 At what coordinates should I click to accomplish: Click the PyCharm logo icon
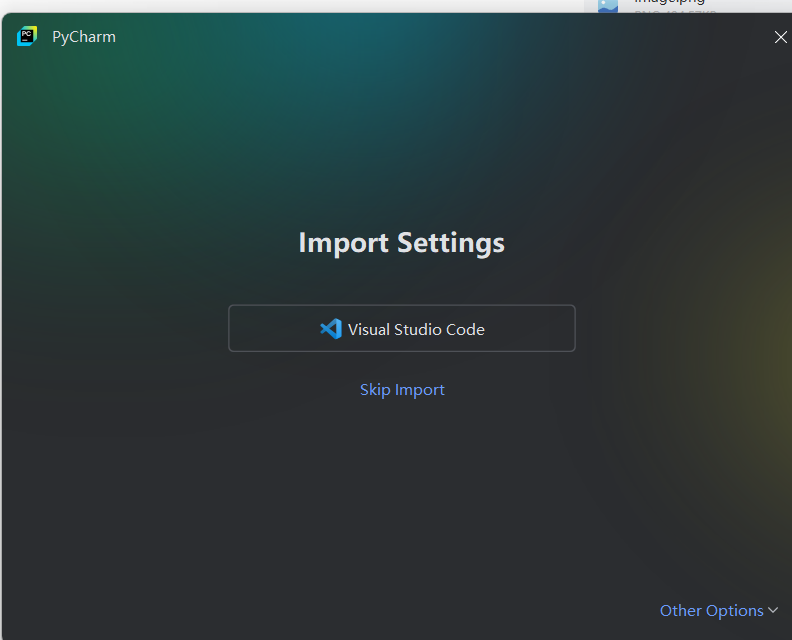pos(27,36)
